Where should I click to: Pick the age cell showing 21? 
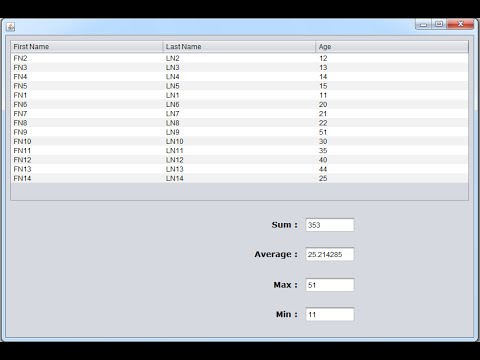(x=392, y=114)
